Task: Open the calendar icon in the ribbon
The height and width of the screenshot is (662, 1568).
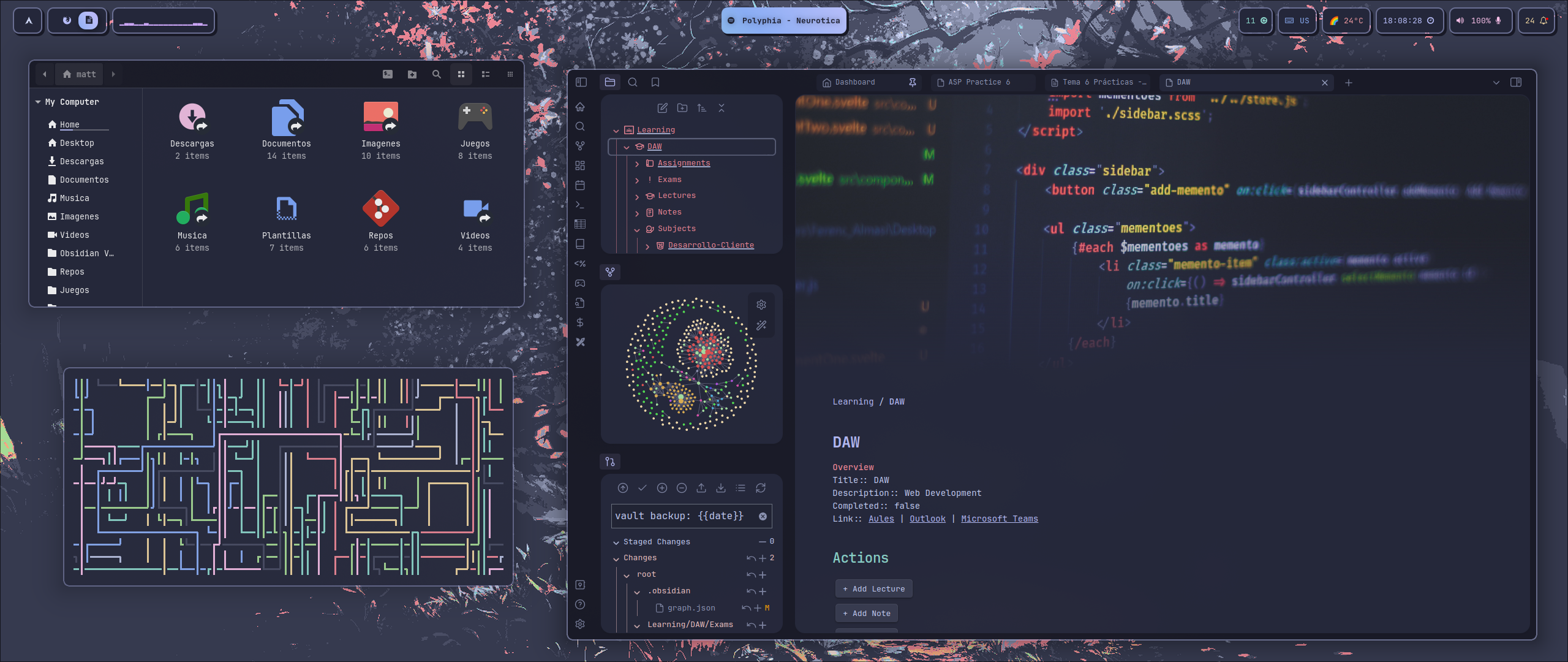Action: [580, 185]
